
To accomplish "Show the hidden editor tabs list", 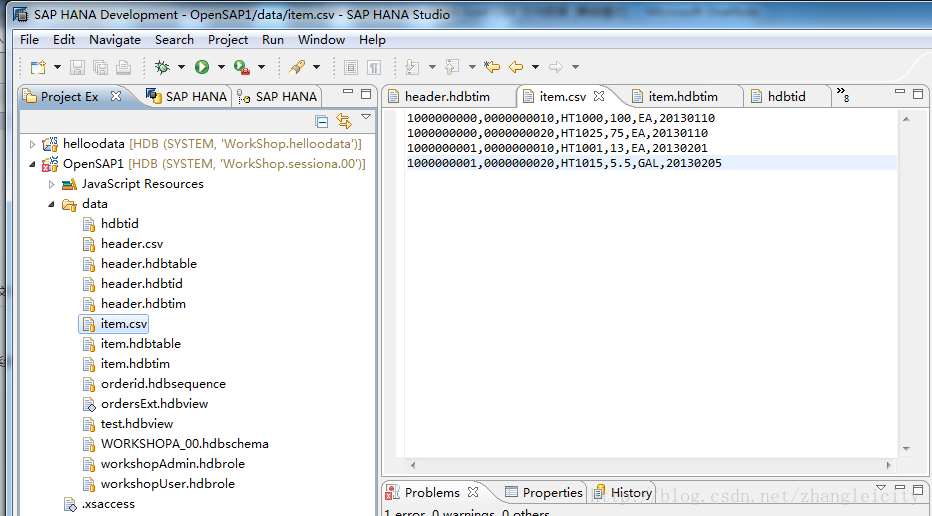I will pos(843,95).
